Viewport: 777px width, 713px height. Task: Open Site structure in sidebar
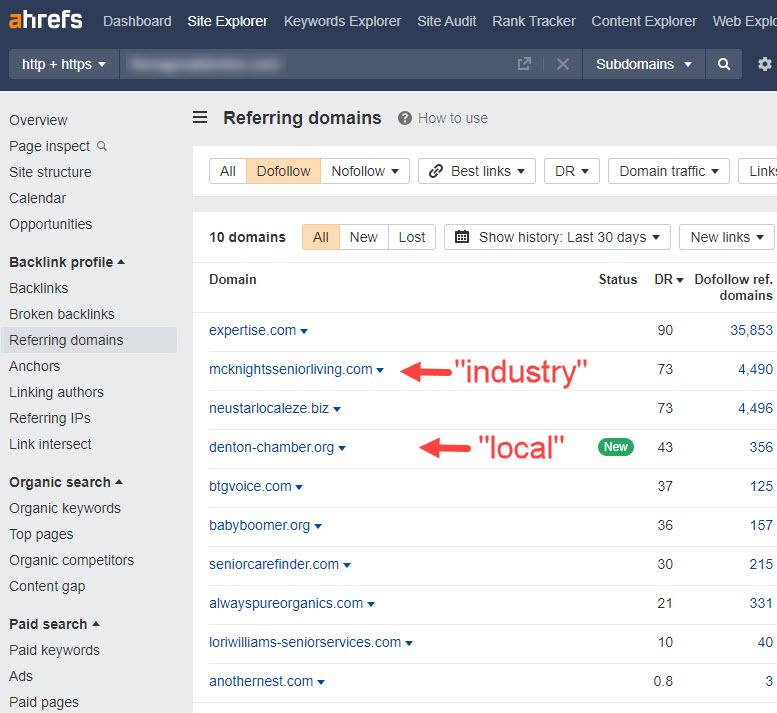[50, 172]
